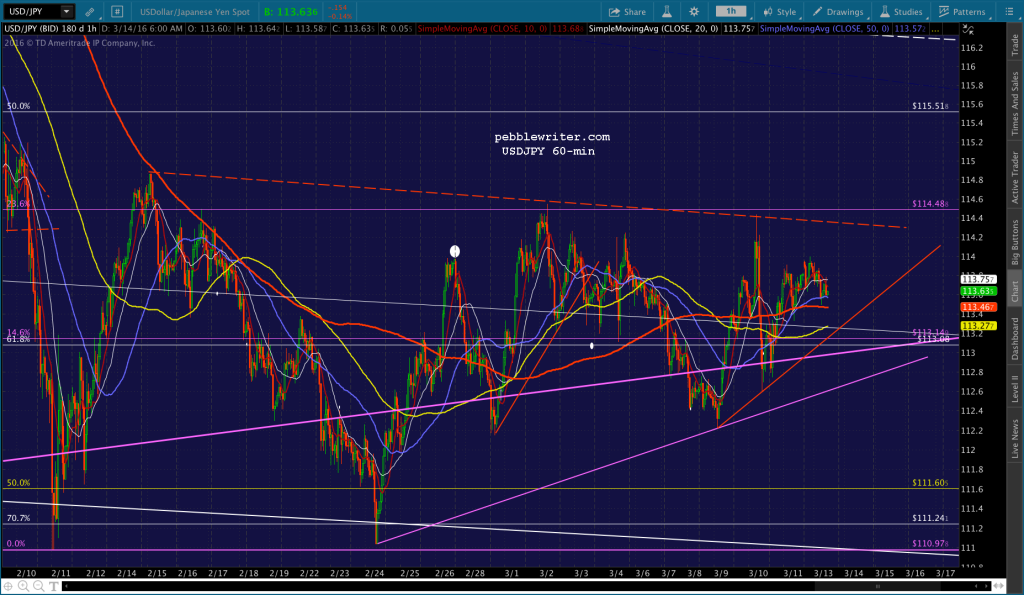Screen dimensions: 1024x595
Task: Click SimpleMovingAvg (CLOSE, 20, 0) label
Action: [654, 29]
